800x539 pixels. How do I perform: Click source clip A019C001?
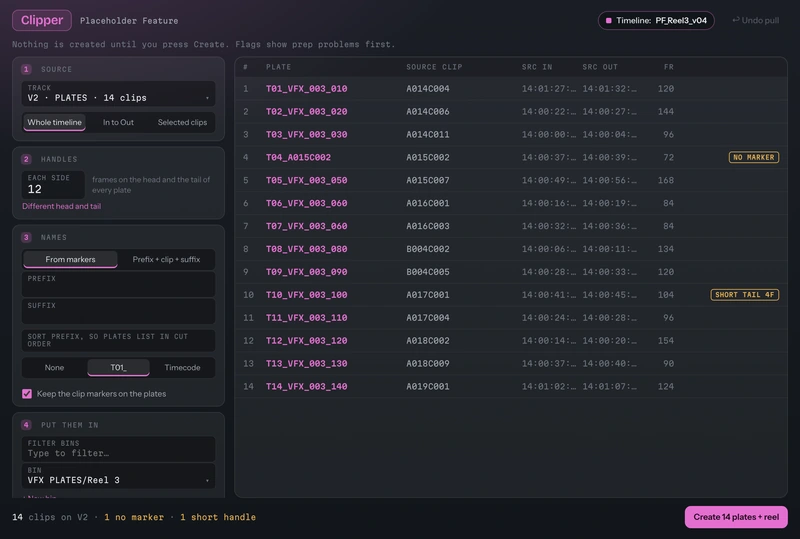[x=428, y=386]
